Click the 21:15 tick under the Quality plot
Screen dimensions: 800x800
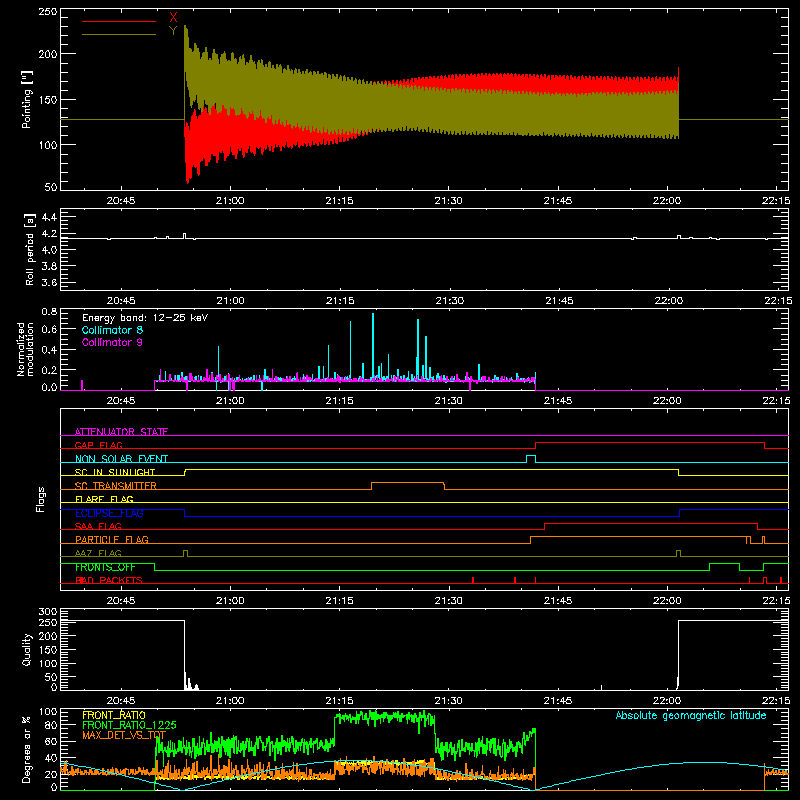coord(339,701)
